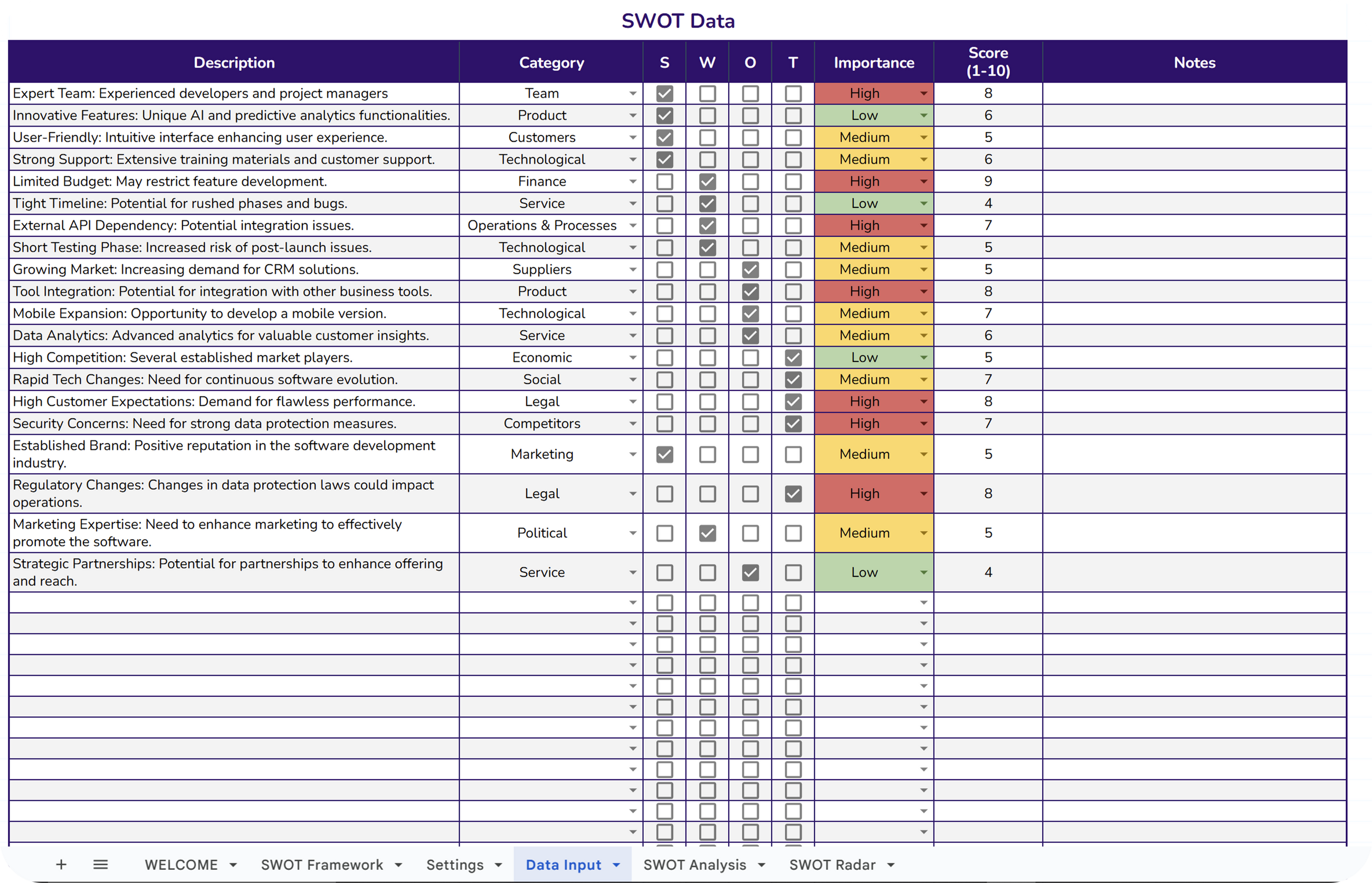1372x883 pixels.
Task: Uncheck Opportunity box for Growing Market row
Action: (750, 270)
